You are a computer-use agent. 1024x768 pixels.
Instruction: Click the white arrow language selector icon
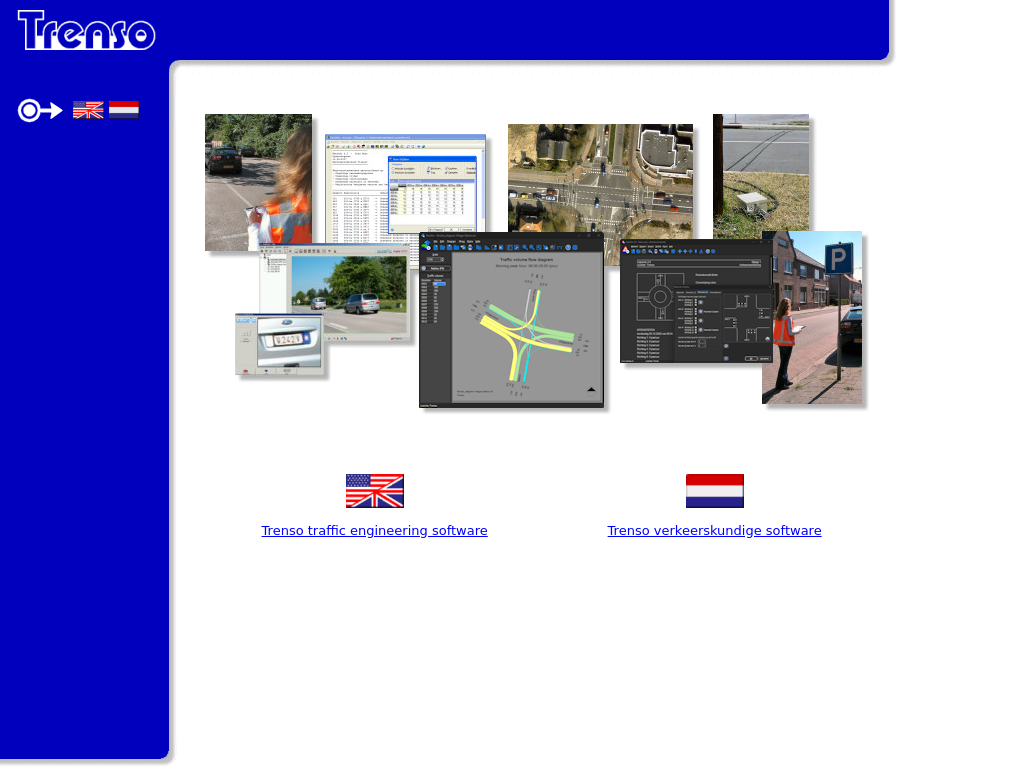(40, 111)
